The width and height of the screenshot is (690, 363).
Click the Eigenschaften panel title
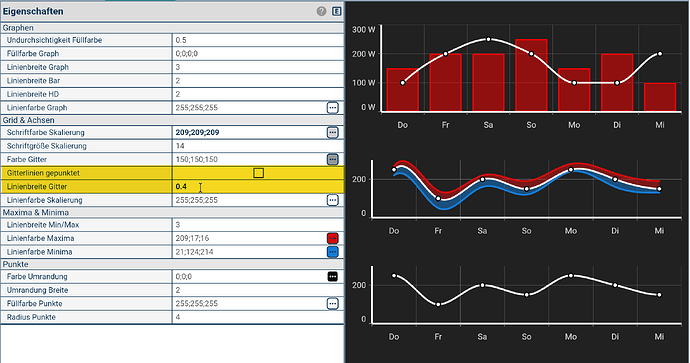click(33, 11)
